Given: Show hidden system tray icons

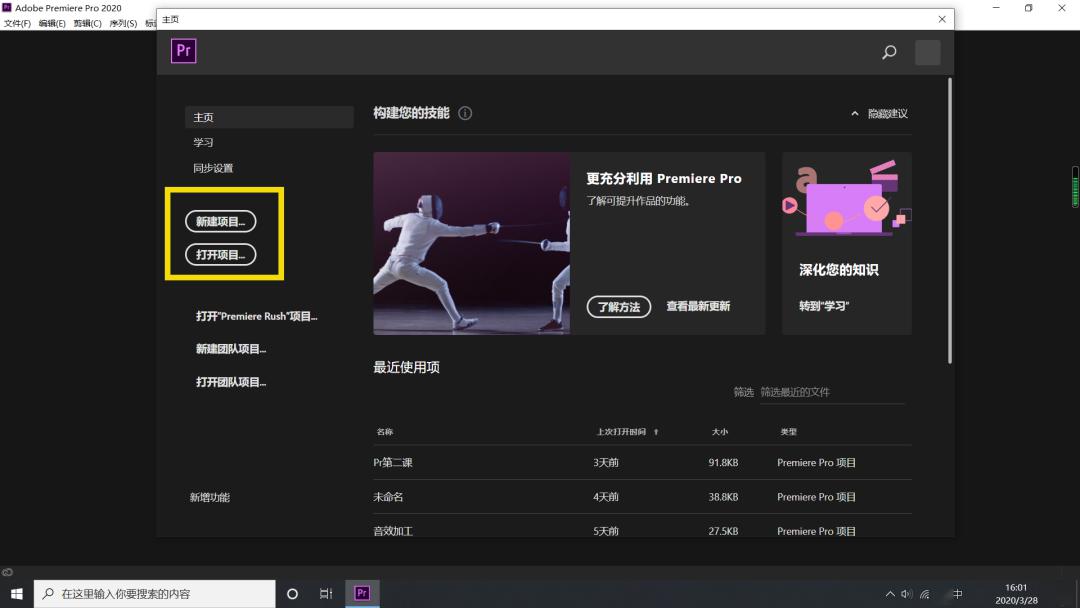Looking at the screenshot, I should [890, 594].
